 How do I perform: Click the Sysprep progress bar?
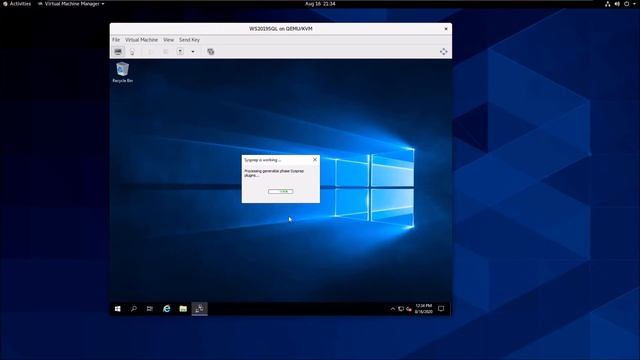pos(280,191)
